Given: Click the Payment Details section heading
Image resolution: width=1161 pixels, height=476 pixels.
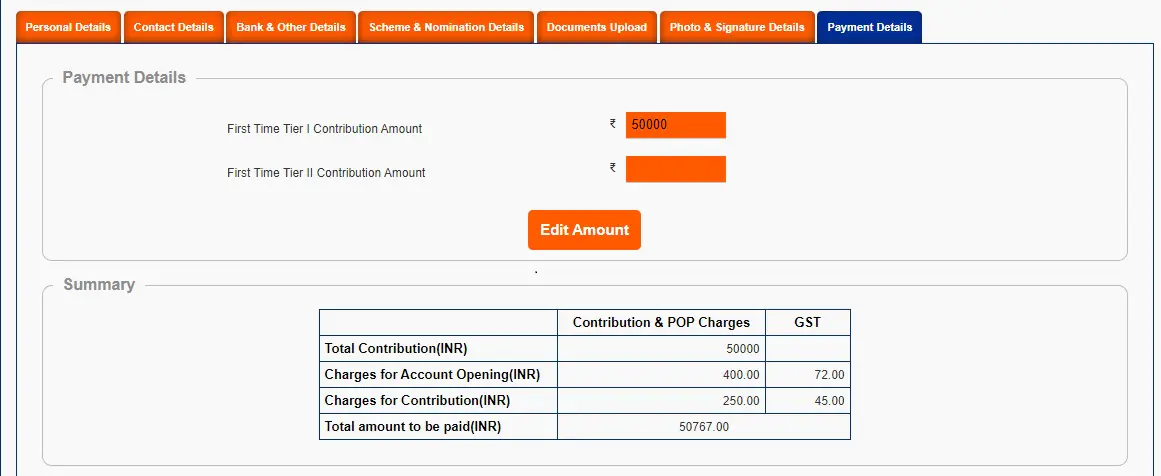Looking at the screenshot, I should [x=124, y=78].
